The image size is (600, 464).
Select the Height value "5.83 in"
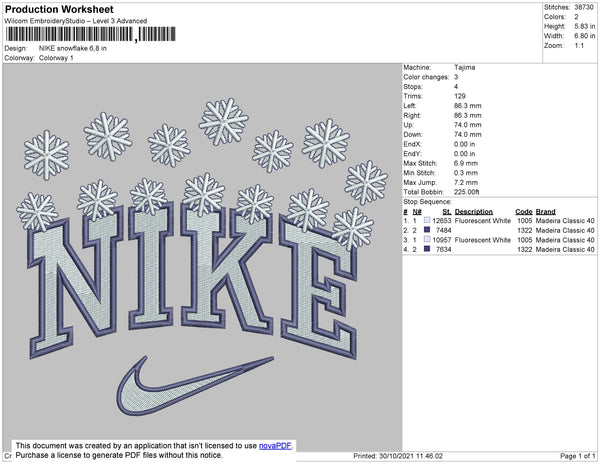pyautogui.click(x=584, y=26)
